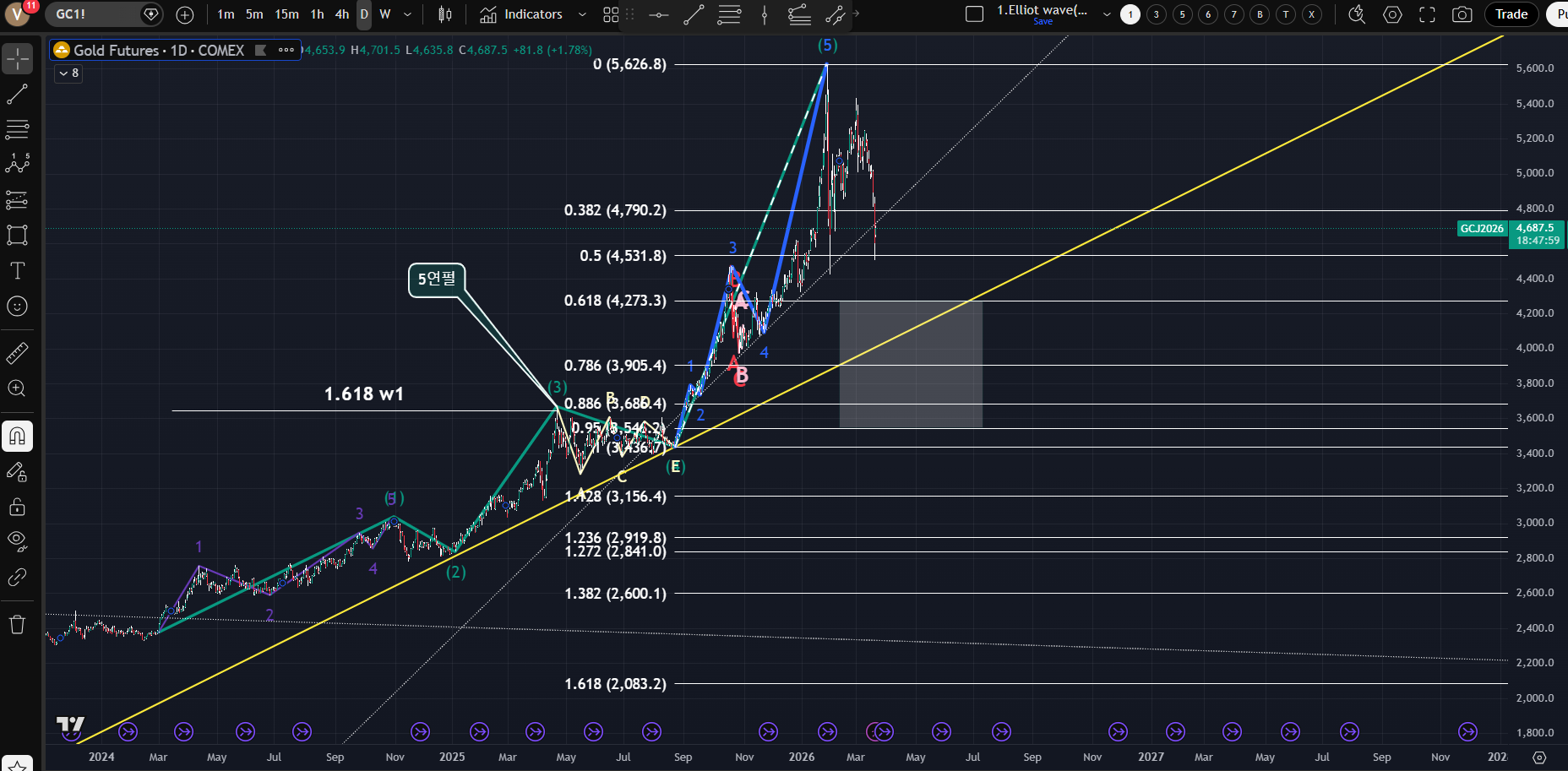Expand the timeframe interval dropdown

point(408,14)
